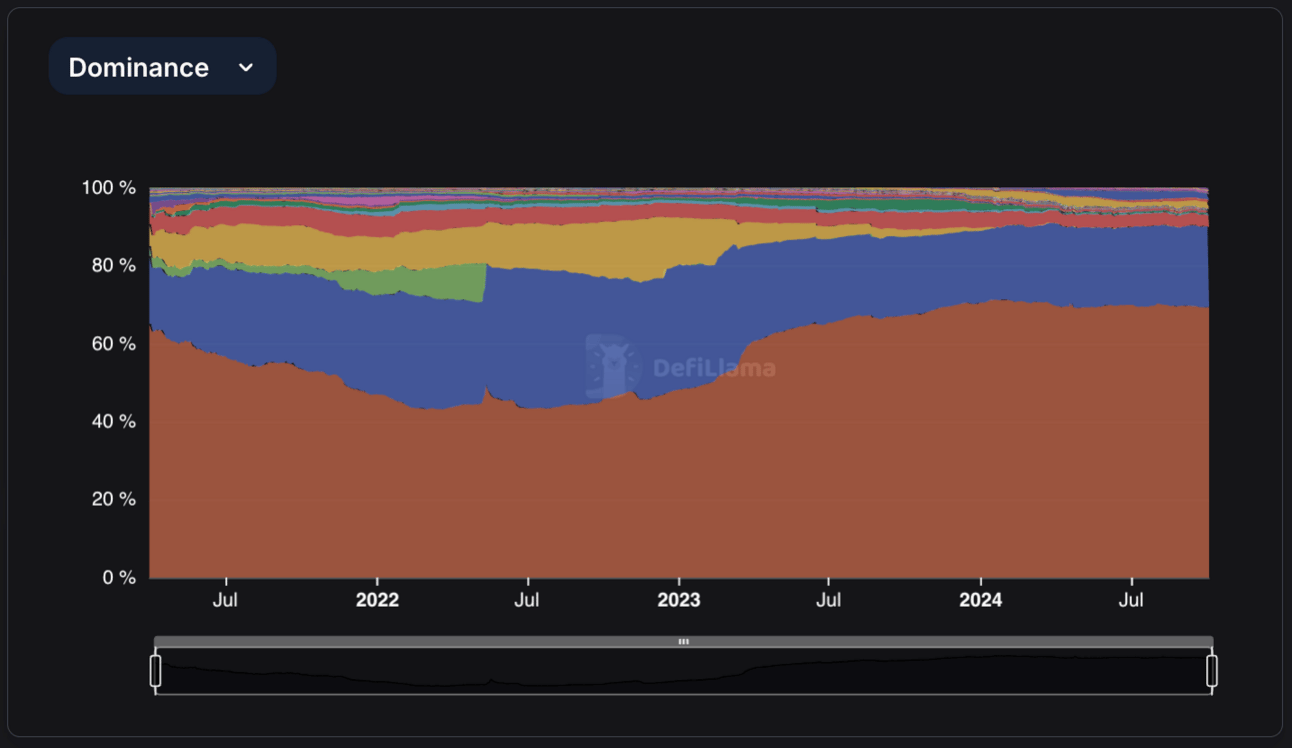Click the 60 % y-axis label
The width and height of the screenshot is (1292, 748).
coord(113,343)
